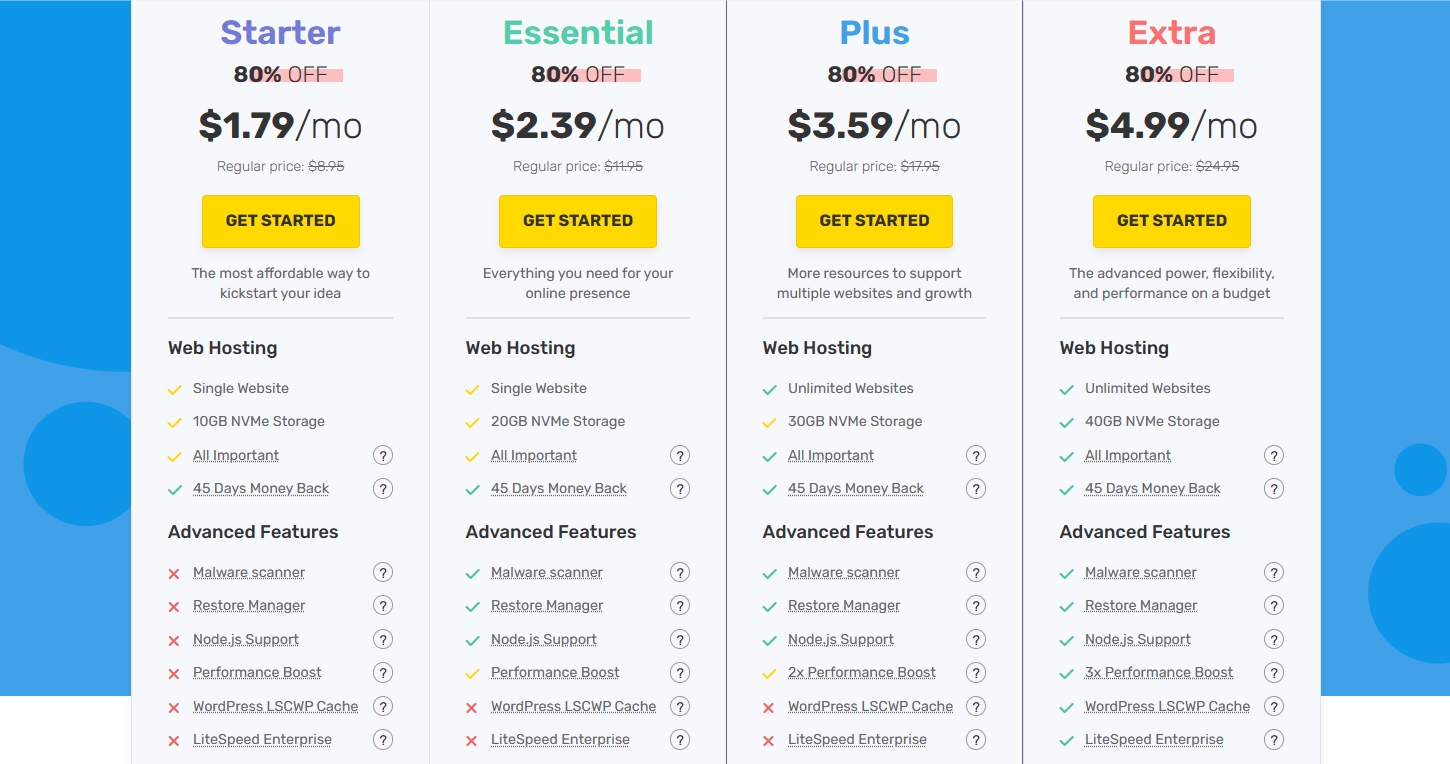Click help icon beside Extra LiteSpeed Enterprise
The image size is (1450, 764).
pos(1273,740)
